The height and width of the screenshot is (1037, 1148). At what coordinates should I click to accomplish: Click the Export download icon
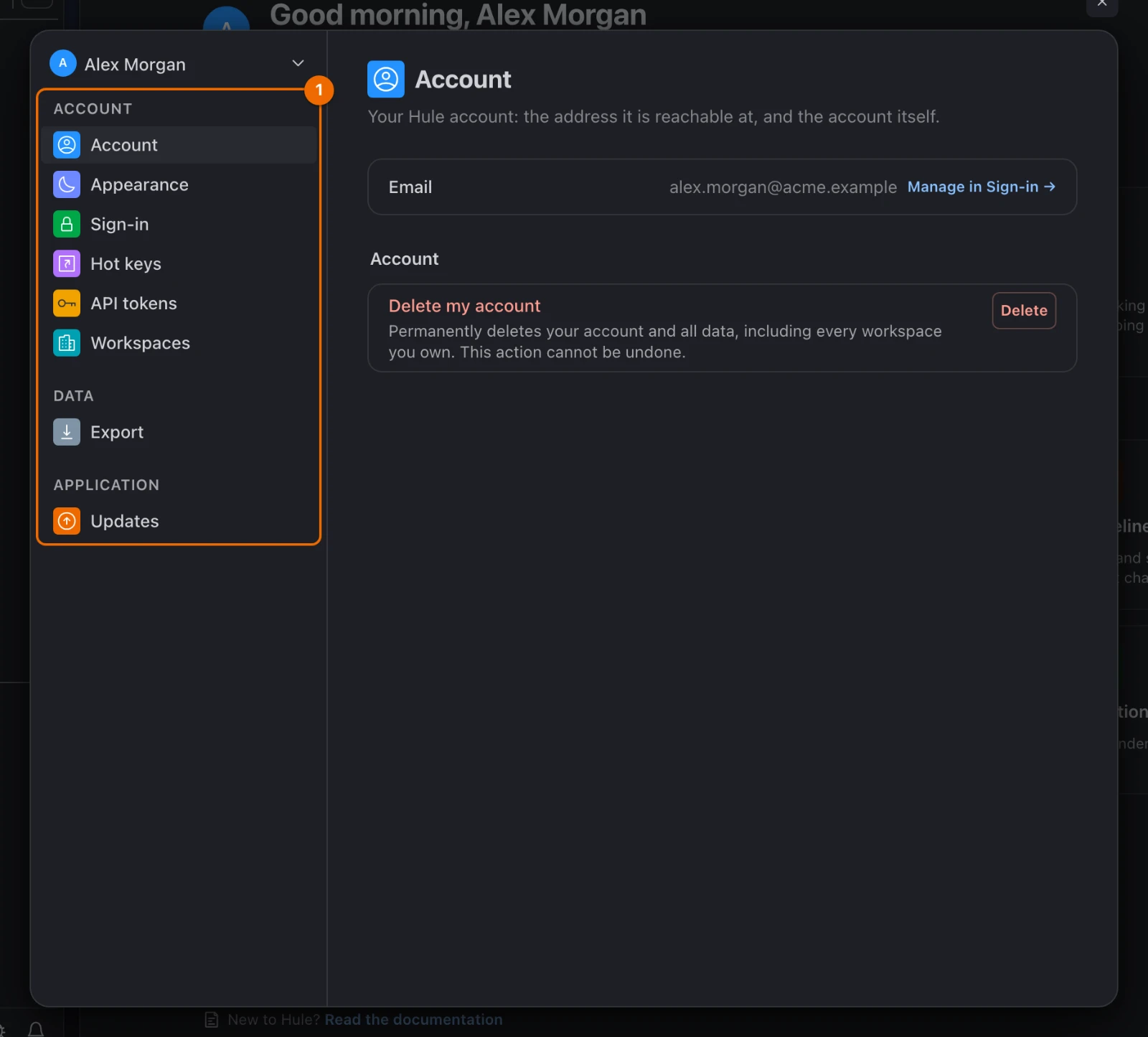[67, 432]
